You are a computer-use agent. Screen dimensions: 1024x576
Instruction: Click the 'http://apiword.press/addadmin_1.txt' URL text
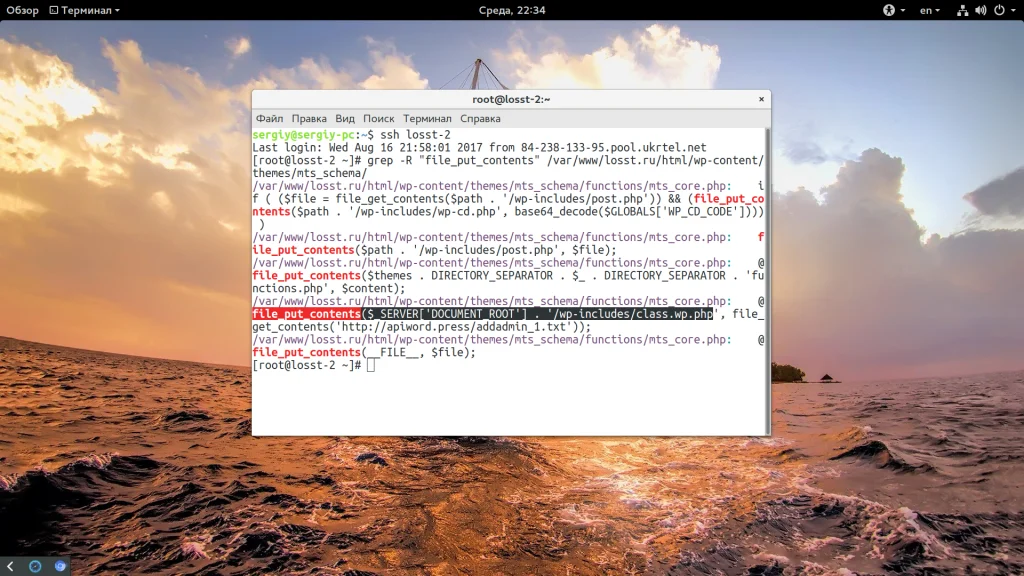tap(453, 327)
